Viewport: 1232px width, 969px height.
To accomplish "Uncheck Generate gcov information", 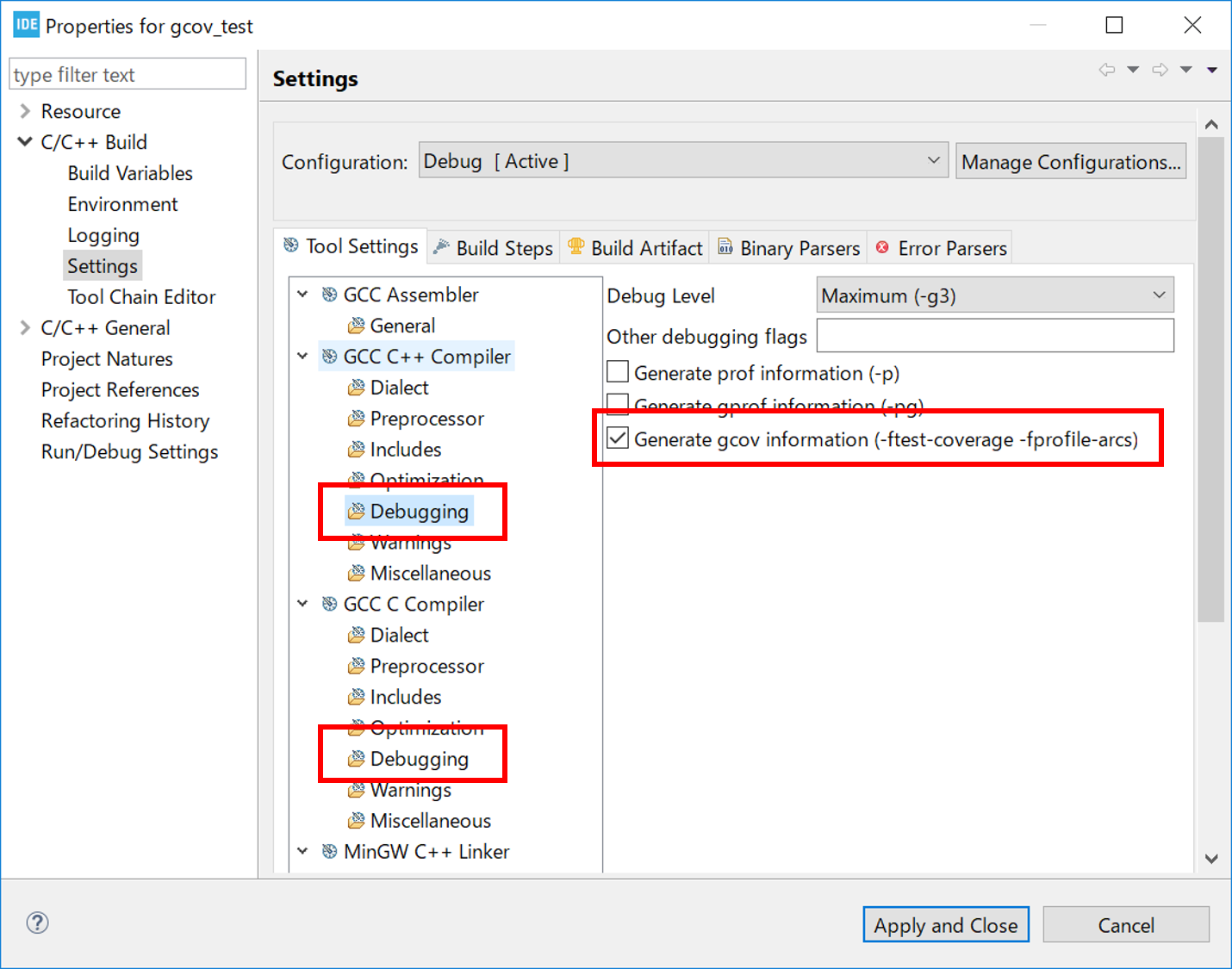I will click(617, 438).
